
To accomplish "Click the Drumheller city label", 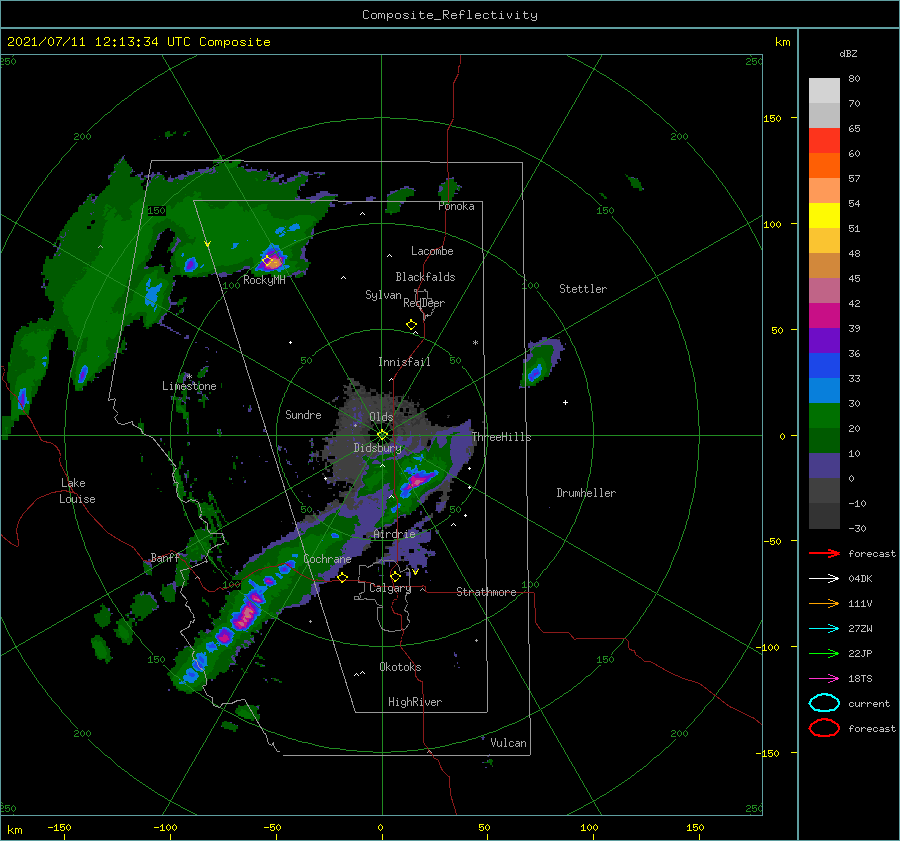I will pyautogui.click(x=586, y=493).
